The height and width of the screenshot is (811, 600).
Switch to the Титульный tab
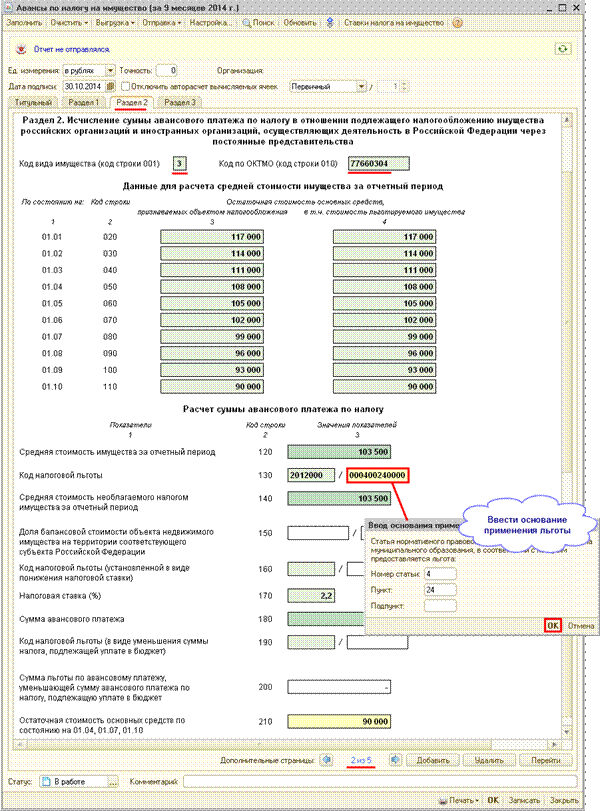coord(33,102)
